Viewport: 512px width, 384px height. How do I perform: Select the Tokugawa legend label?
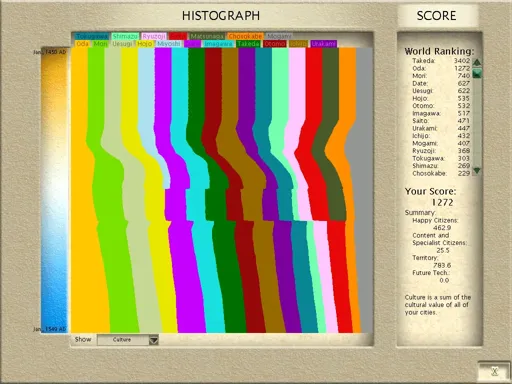tap(92, 36)
